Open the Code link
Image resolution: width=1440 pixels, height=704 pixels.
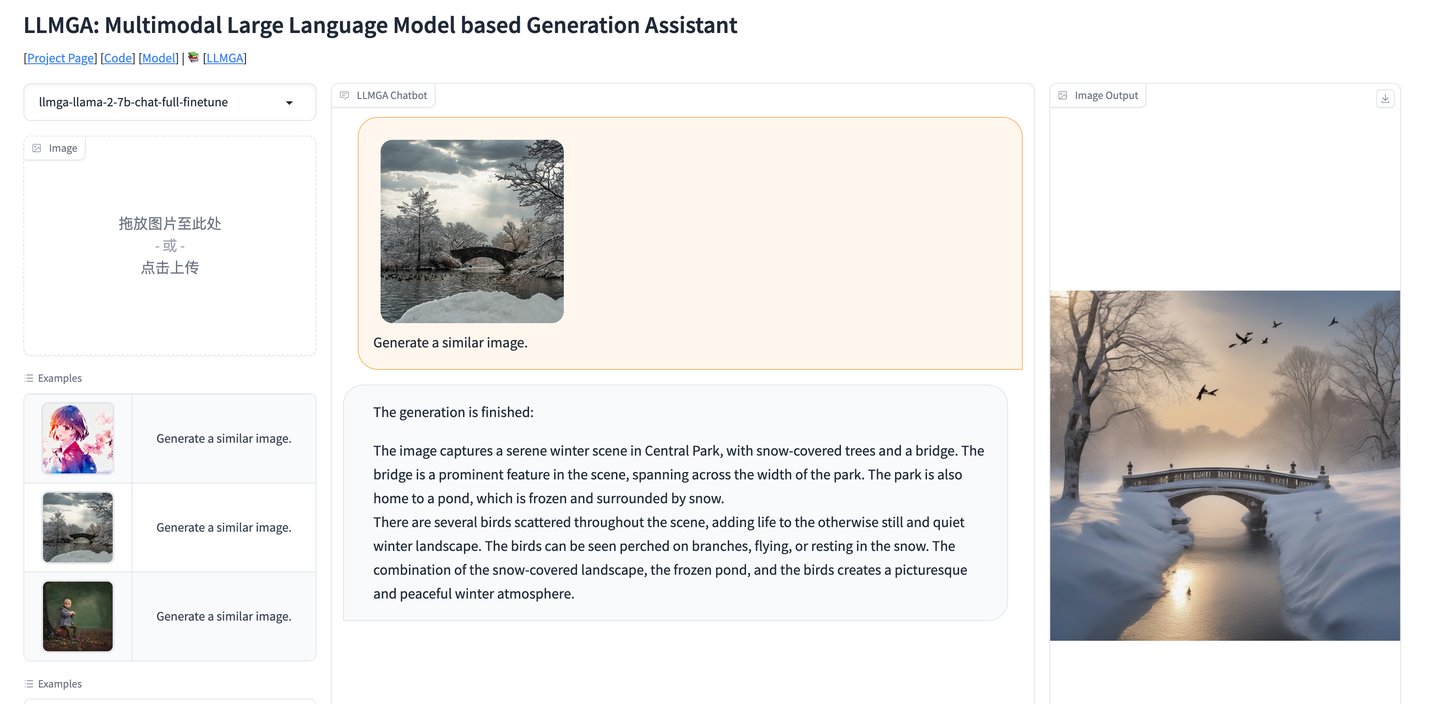[117, 57]
